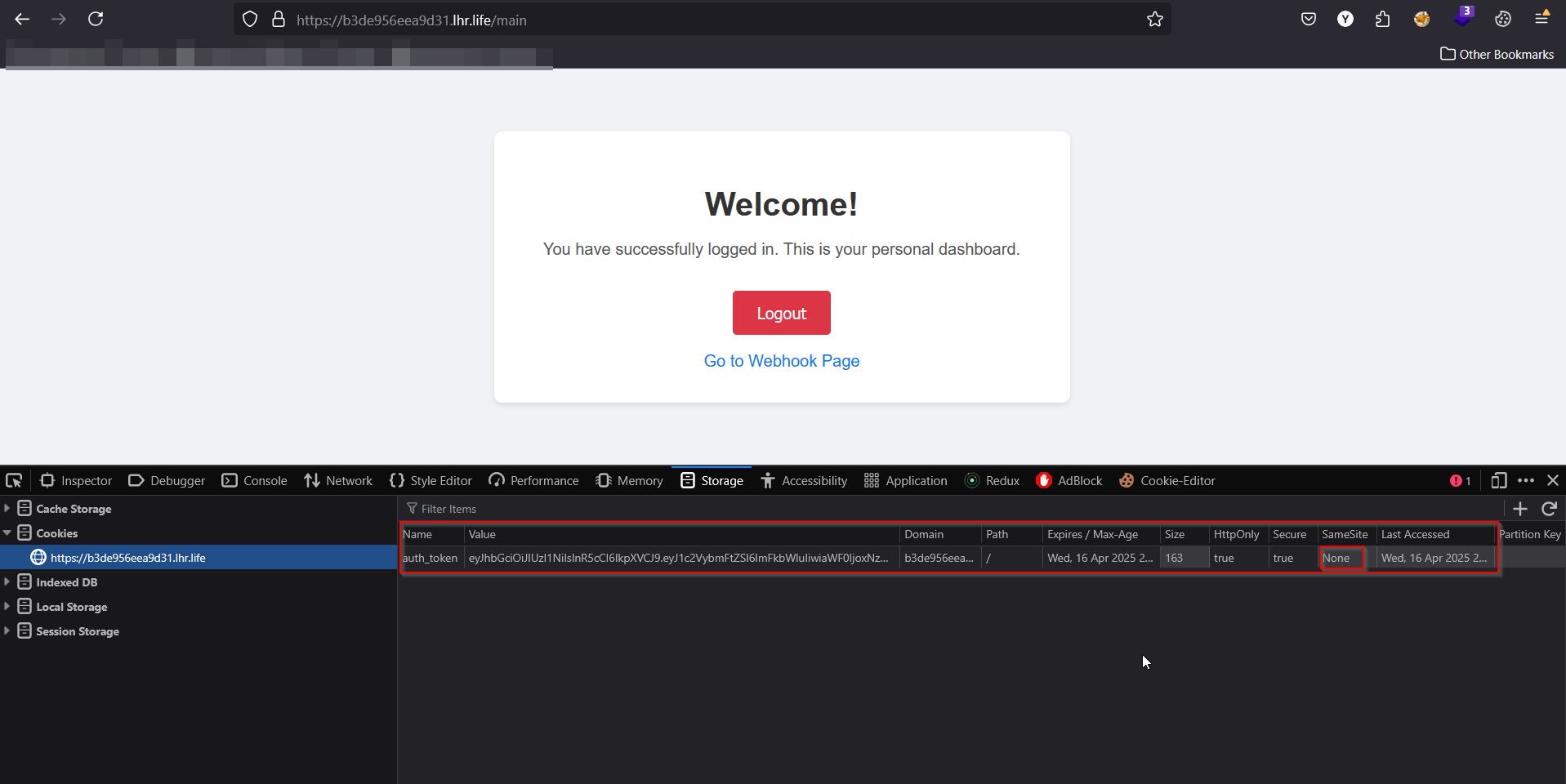Open the Cookie-Editor devtools tab
The image size is (1566, 784).
(1167, 480)
